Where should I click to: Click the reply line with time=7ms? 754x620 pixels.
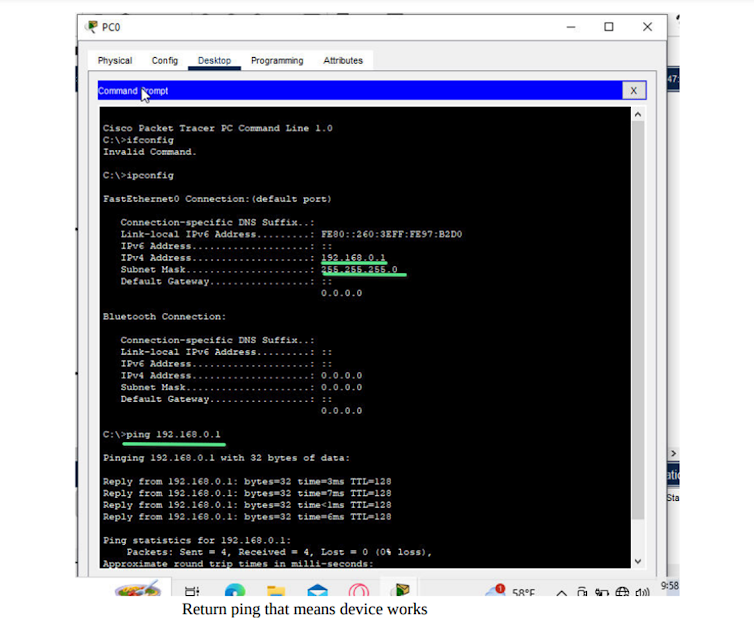247,493
